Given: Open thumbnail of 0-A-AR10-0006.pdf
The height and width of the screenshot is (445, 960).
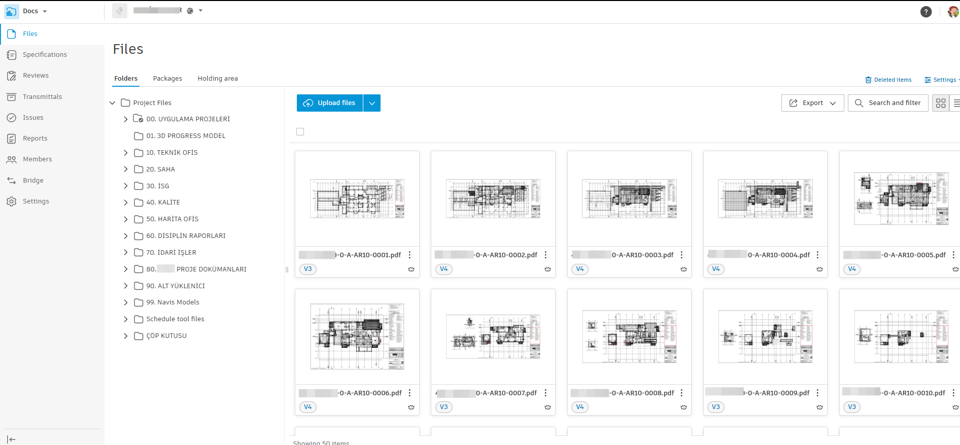Looking at the screenshot, I should click(357, 337).
